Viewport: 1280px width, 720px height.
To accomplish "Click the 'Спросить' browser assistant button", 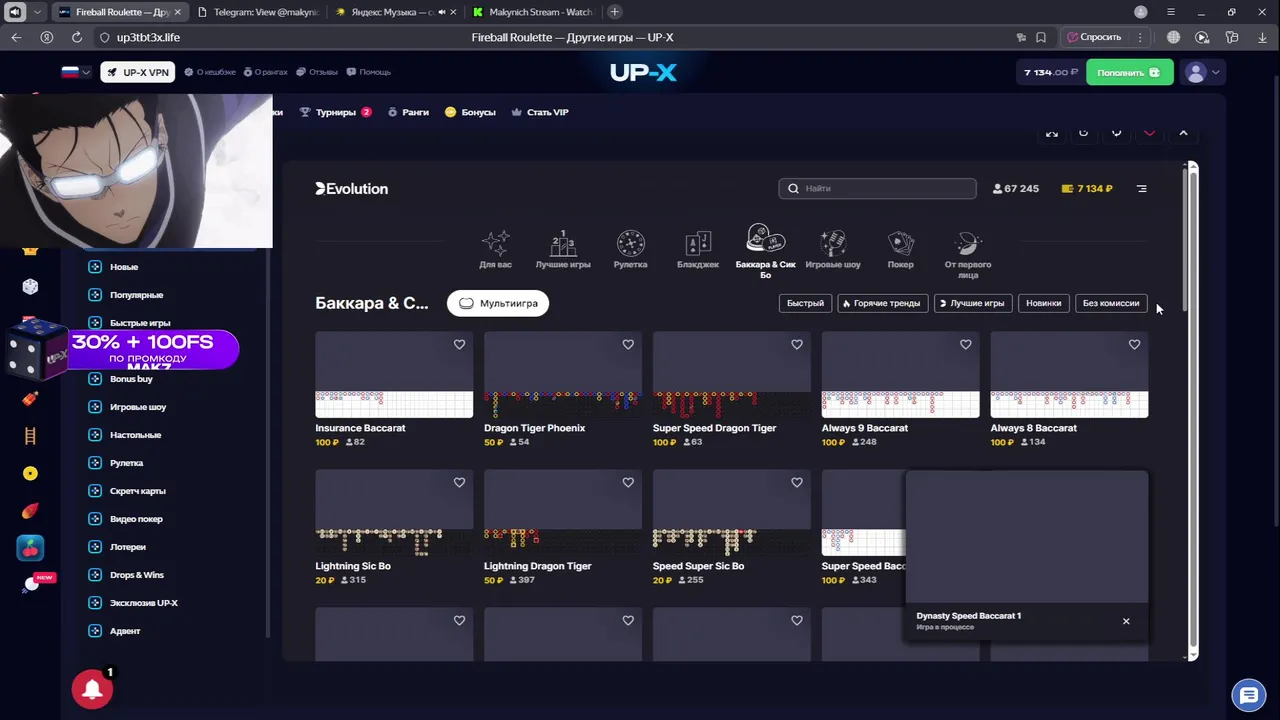I will tap(1094, 37).
